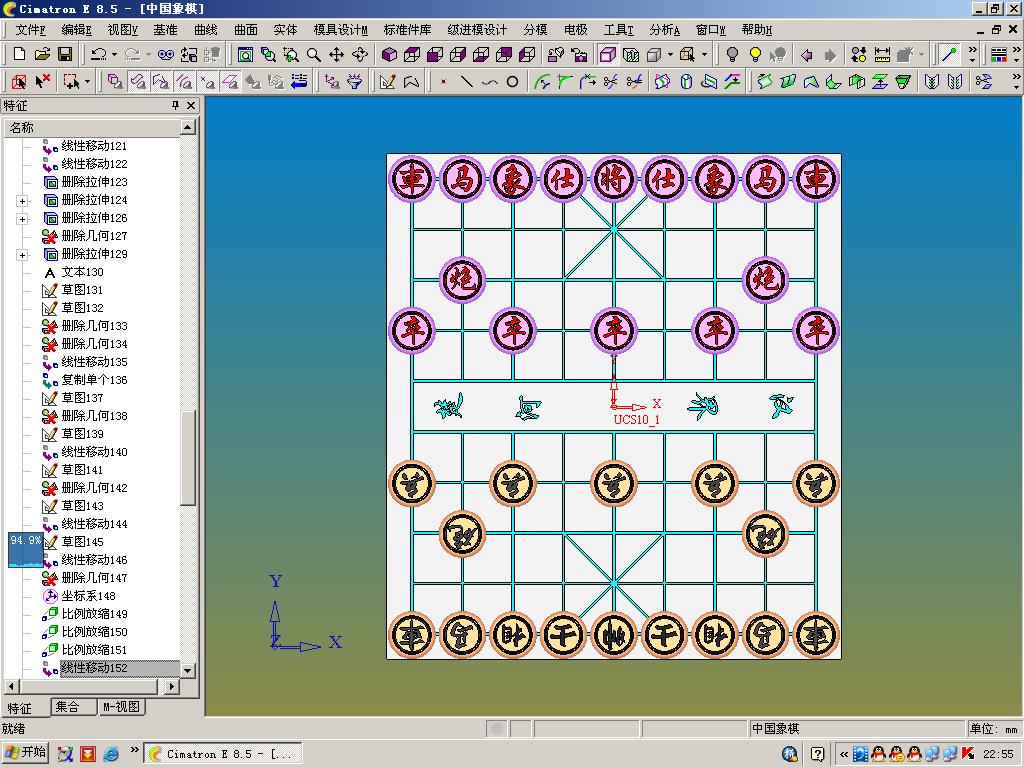The width and height of the screenshot is (1024, 768).
Task: Expand the second toolbar overflow chevron
Action: pos(1016,82)
